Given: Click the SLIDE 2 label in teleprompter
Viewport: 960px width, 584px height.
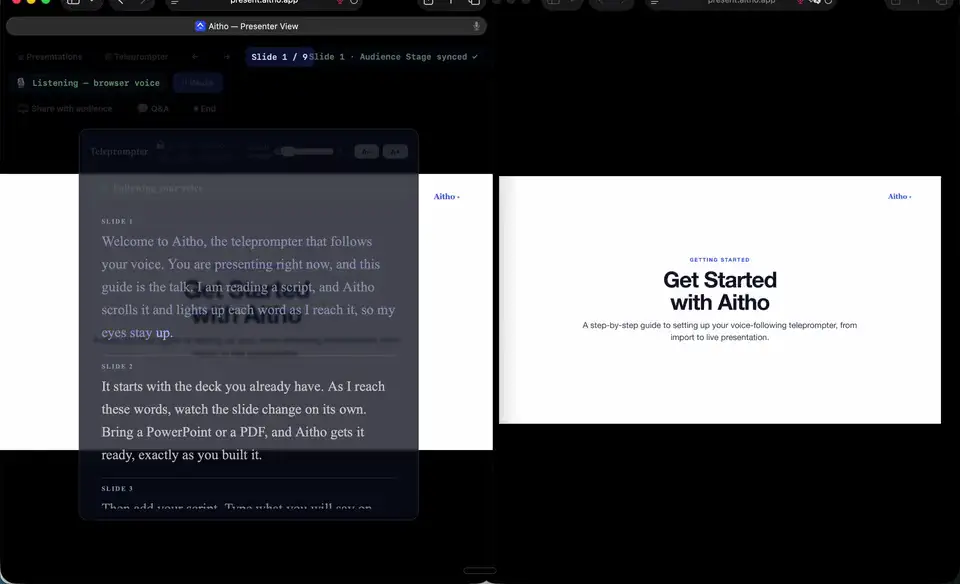Looking at the screenshot, I should (117, 367).
